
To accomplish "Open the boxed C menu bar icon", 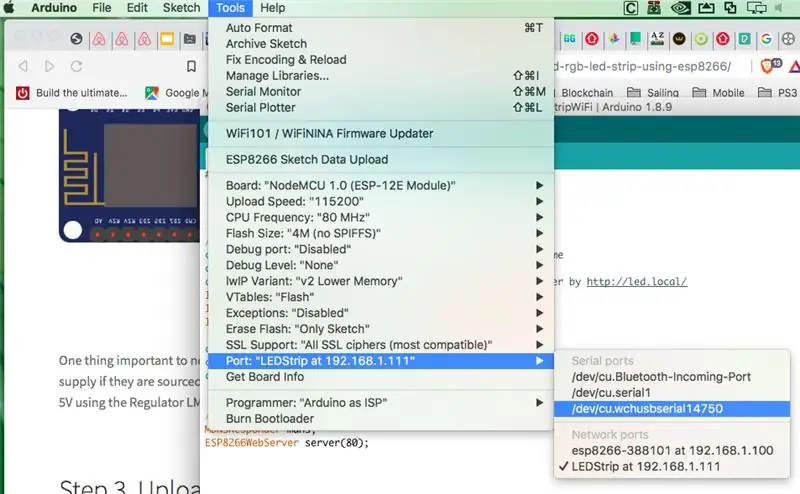I will click(631, 8).
